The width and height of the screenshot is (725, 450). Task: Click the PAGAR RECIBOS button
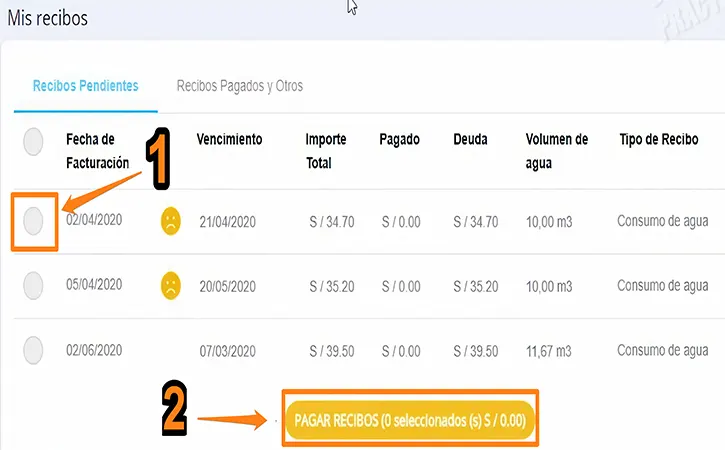pyautogui.click(x=410, y=420)
